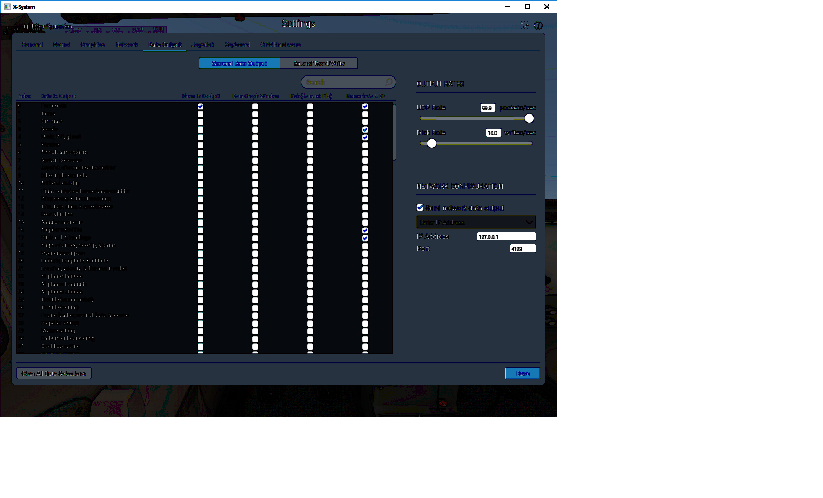
Task: Click the Search input field
Action: click(348, 82)
